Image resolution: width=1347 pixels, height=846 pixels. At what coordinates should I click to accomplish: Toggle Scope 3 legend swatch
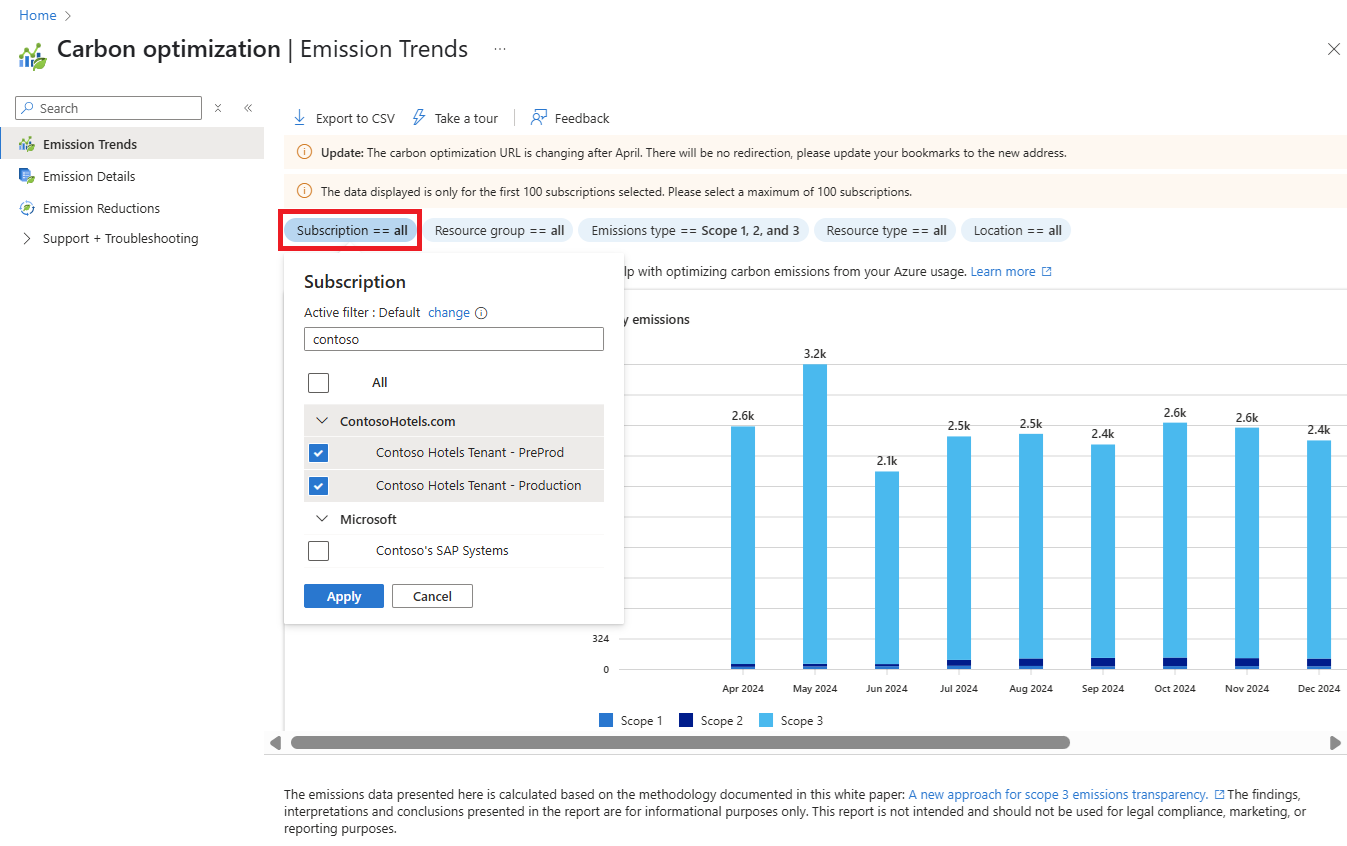(766, 720)
